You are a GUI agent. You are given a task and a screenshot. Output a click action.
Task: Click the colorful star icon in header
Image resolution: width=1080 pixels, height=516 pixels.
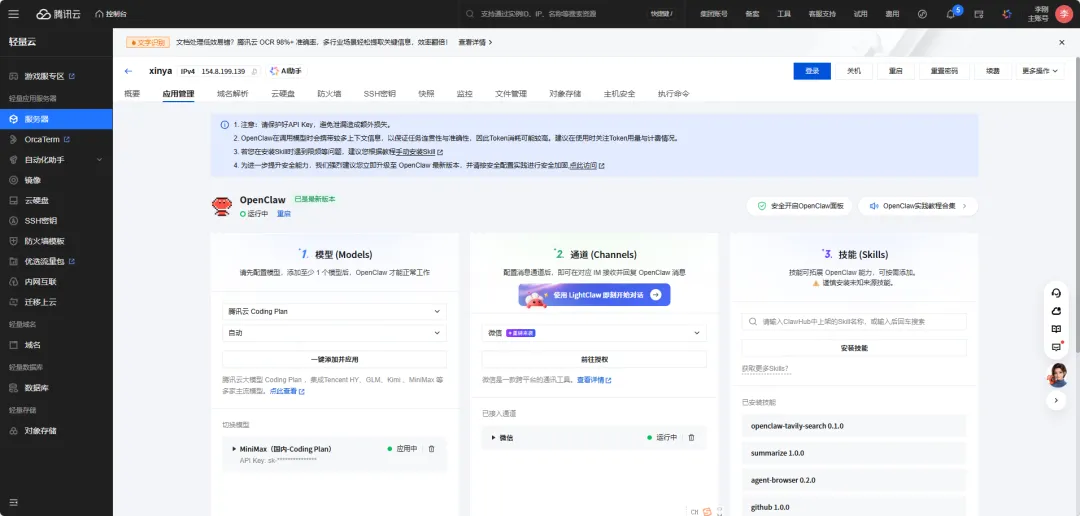pos(1006,14)
